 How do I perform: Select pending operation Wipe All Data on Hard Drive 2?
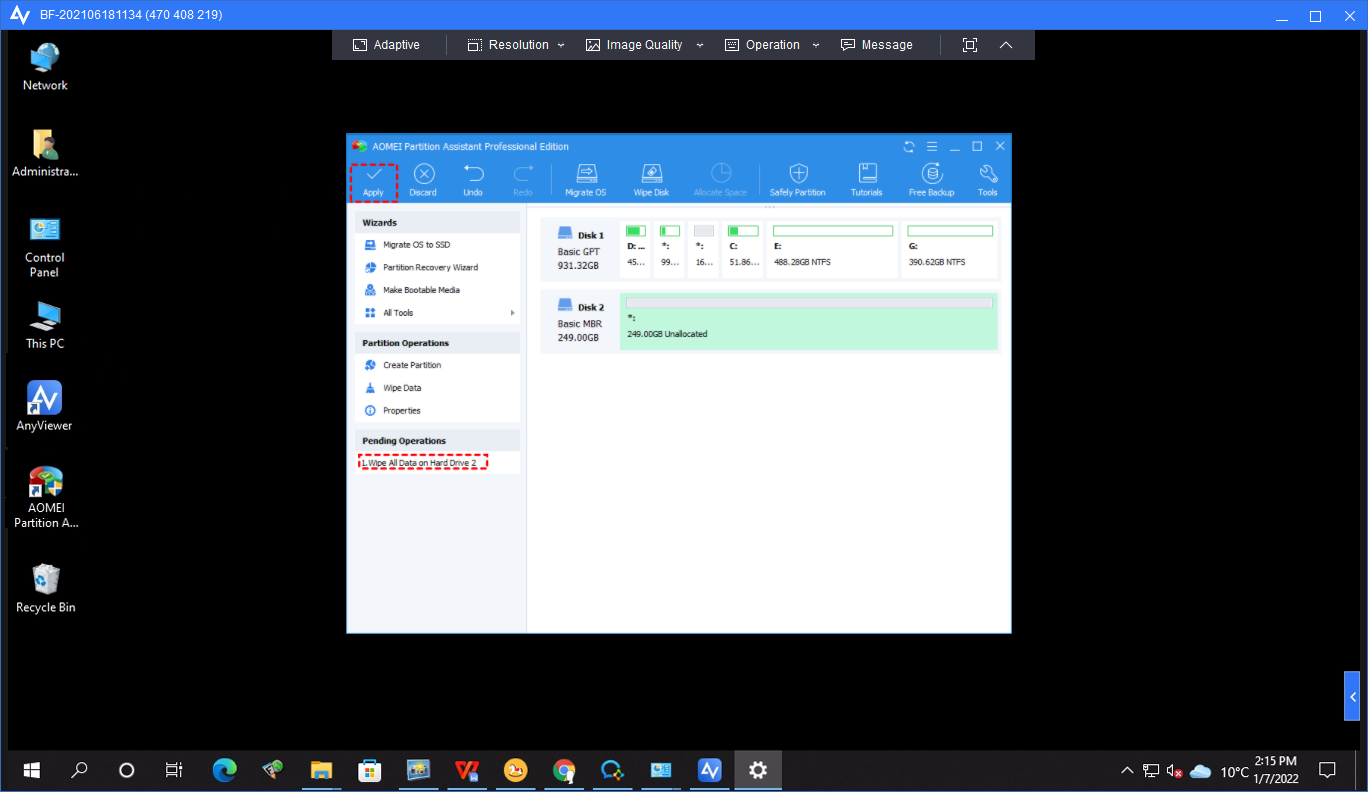pyautogui.click(x=422, y=463)
